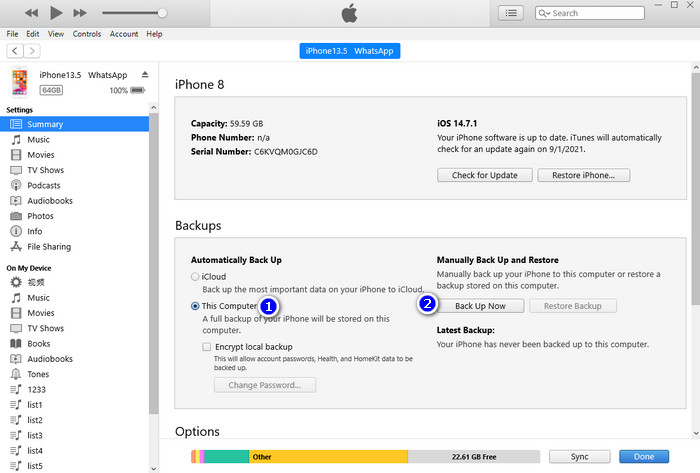Image resolution: width=700 pixels, height=473 pixels.
Task: Select Summary in Settings sidebar
Action: point(74,124)
